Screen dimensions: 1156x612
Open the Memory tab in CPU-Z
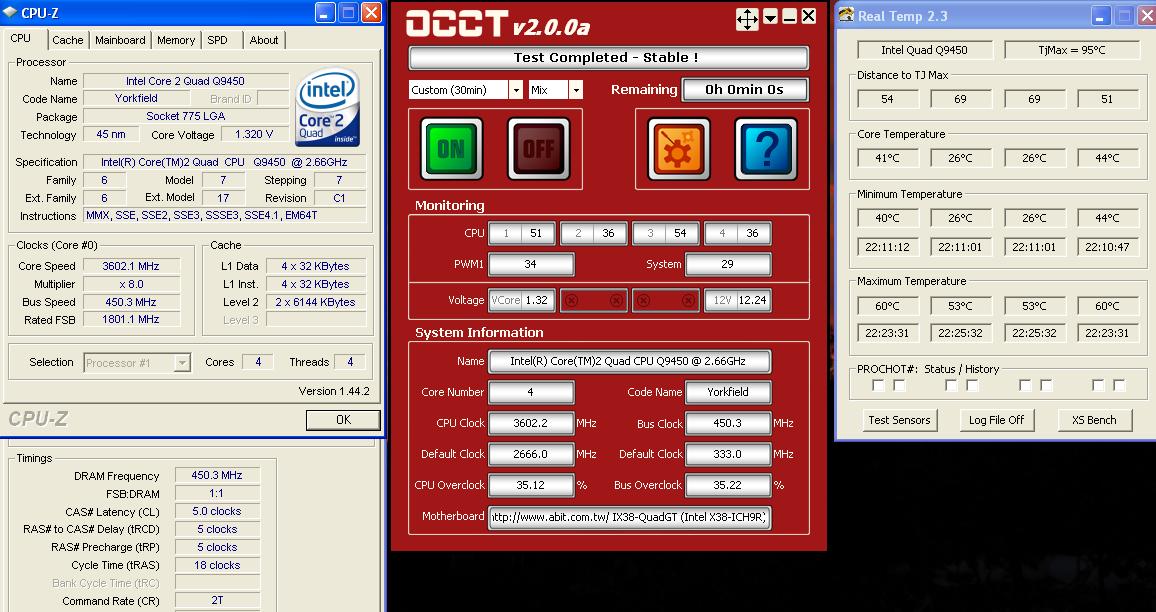point(175,40)
